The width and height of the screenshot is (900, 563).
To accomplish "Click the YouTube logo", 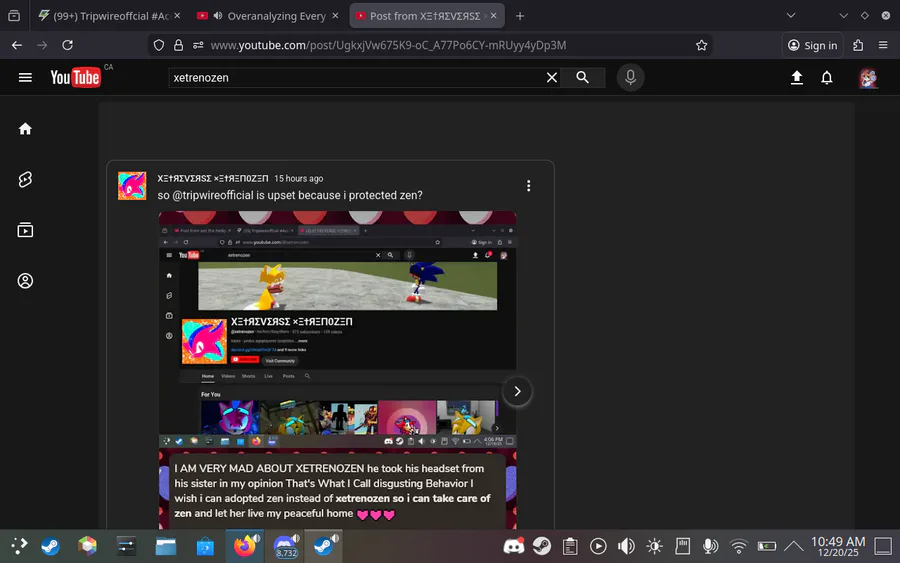I will 76,77.
